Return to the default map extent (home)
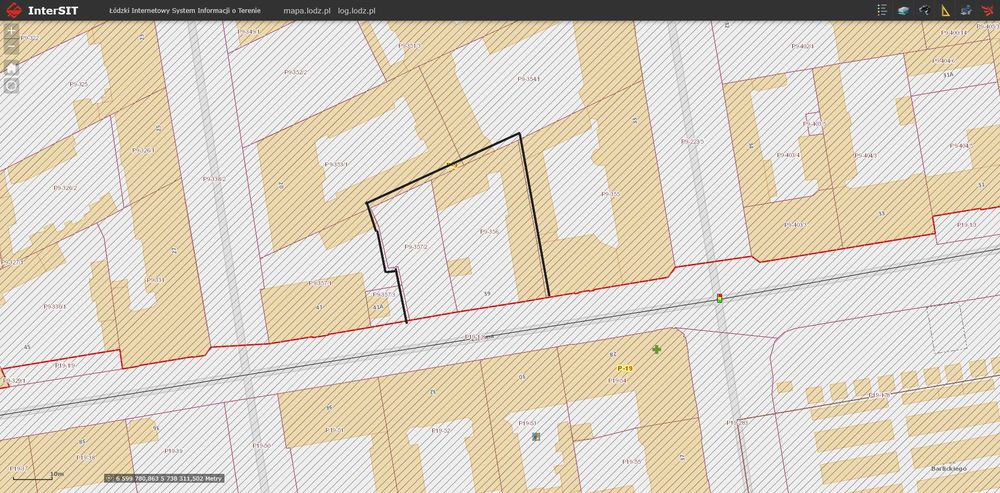This screenshot has width=1000, height=493. coord(11,68)
